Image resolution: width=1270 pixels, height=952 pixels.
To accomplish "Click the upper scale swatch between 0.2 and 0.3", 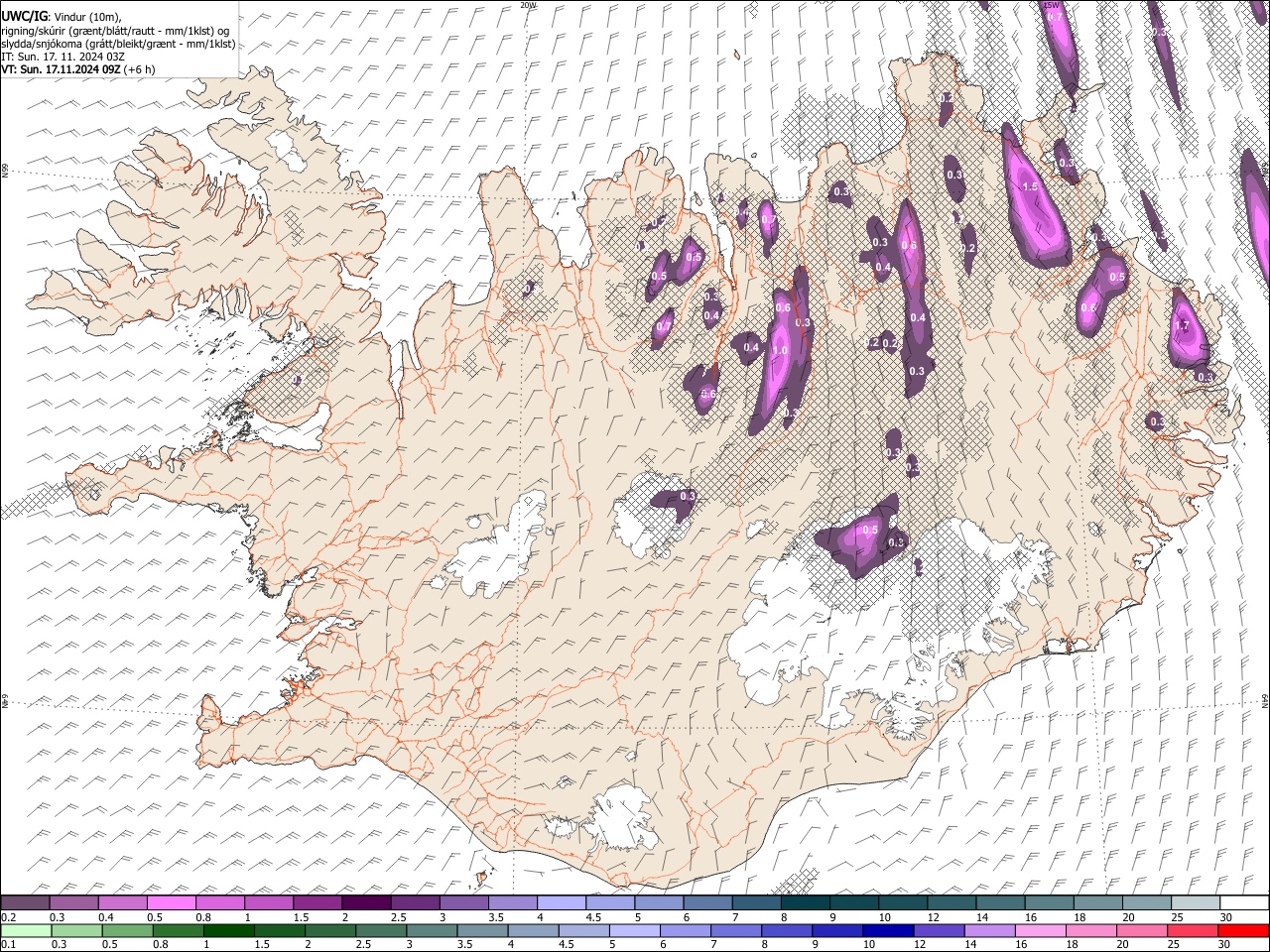I will click(x=26, y=903).
